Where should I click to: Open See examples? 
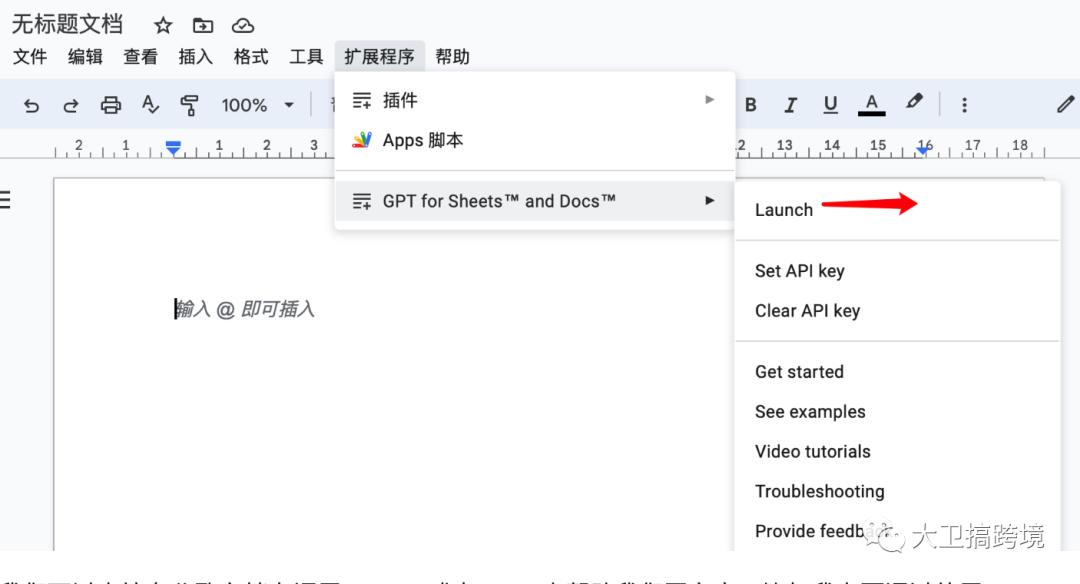(x=897, y=412)
